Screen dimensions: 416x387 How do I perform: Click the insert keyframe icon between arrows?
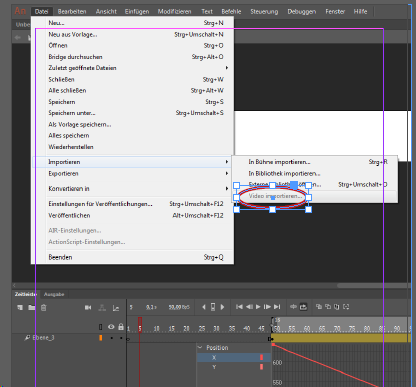[213, 307]
